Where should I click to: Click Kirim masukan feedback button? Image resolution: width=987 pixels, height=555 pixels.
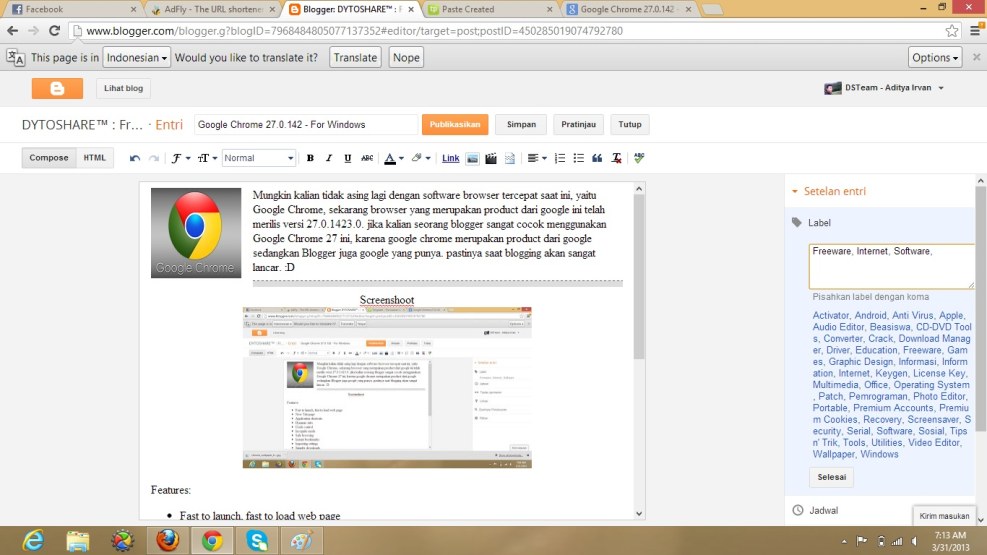point(944,515)
